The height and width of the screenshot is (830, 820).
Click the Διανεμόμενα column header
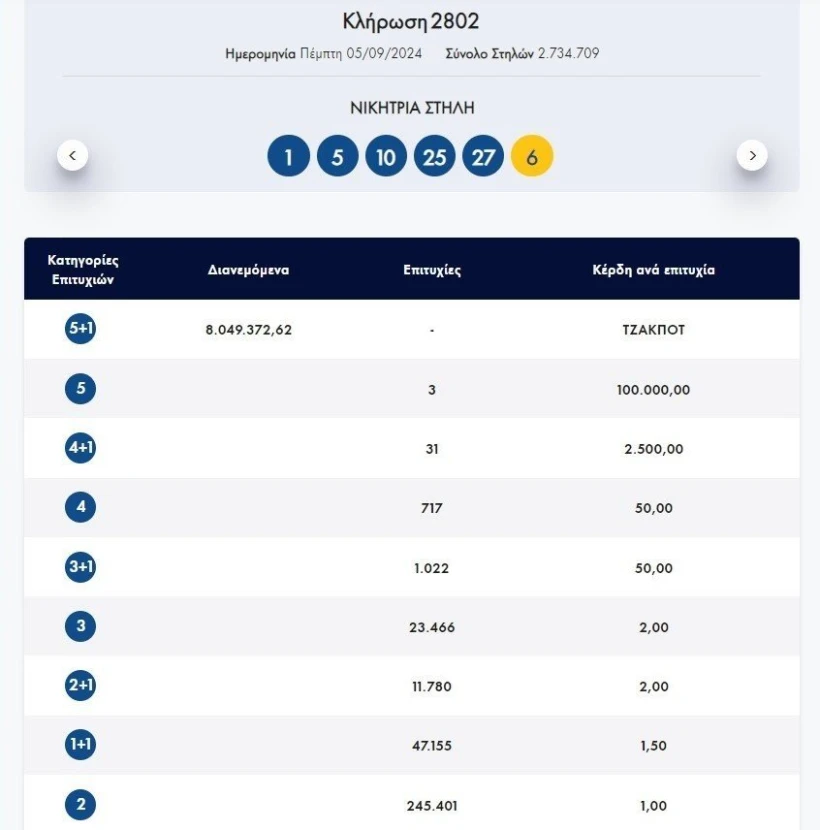[248, 270]
